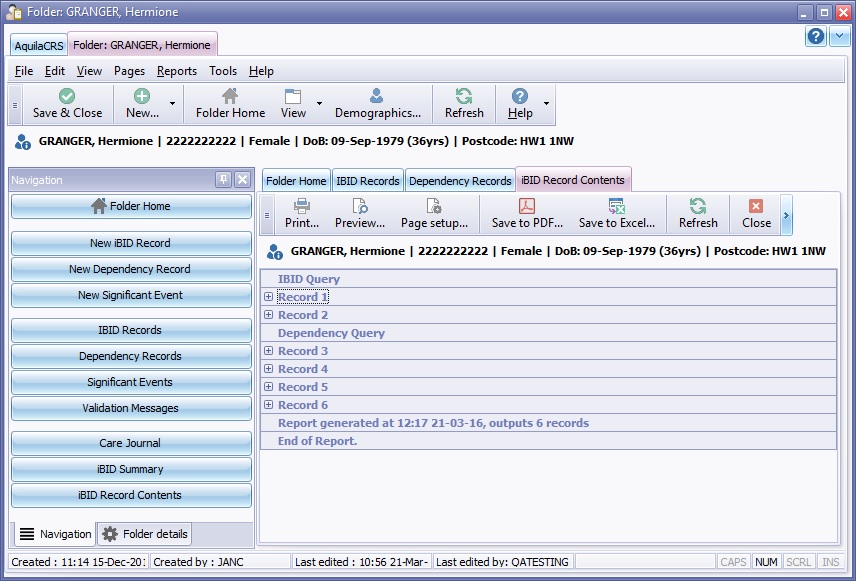This screenshot has width=856, height=581.
Task: Open Page setup from report toolbar
Action: (434, 206)
